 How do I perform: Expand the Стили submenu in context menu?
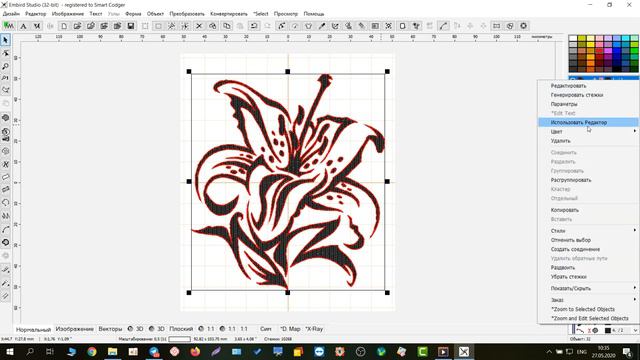[x=635, y=231]
